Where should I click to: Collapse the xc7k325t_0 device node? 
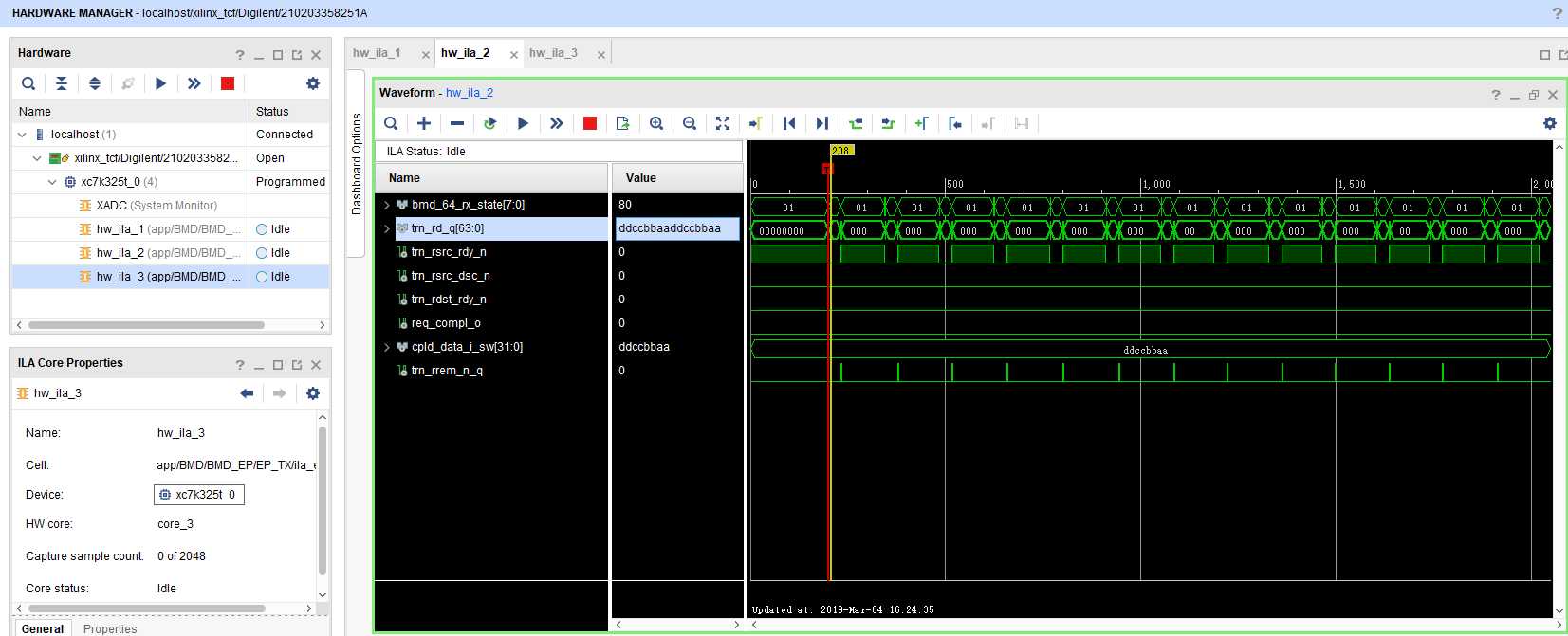point(52,182)
